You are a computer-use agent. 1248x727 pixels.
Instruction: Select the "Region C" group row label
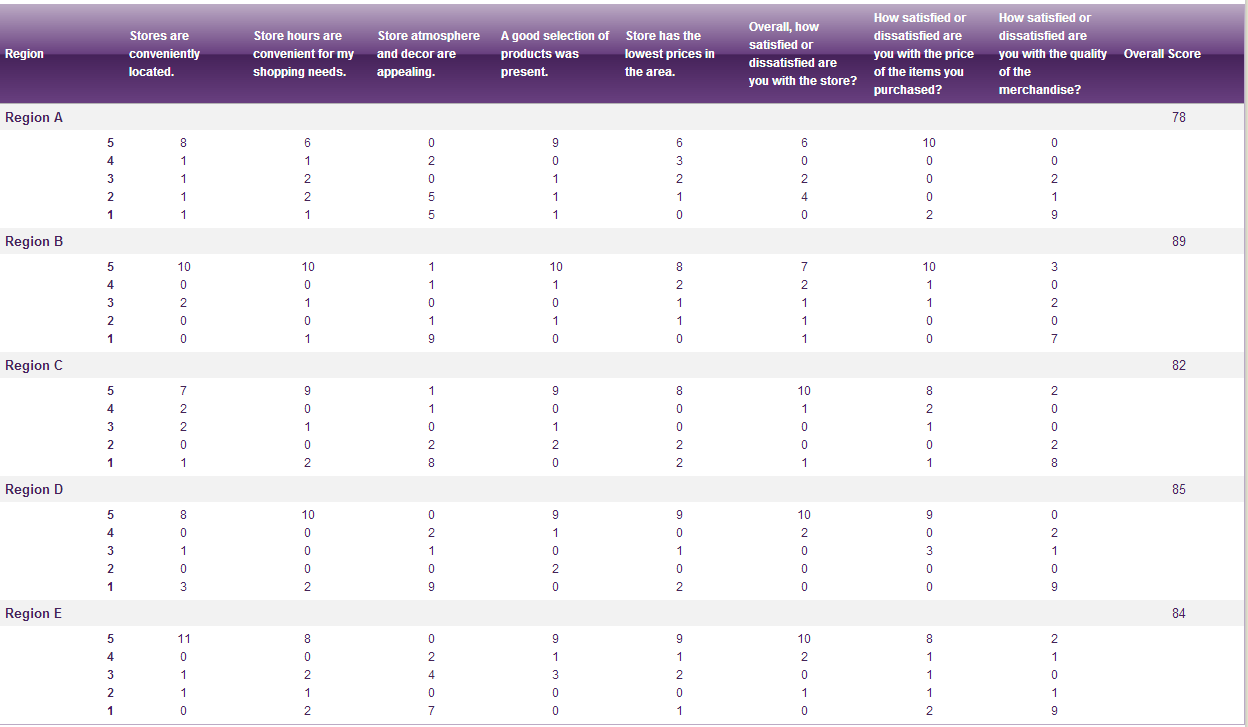coord(34,365)
